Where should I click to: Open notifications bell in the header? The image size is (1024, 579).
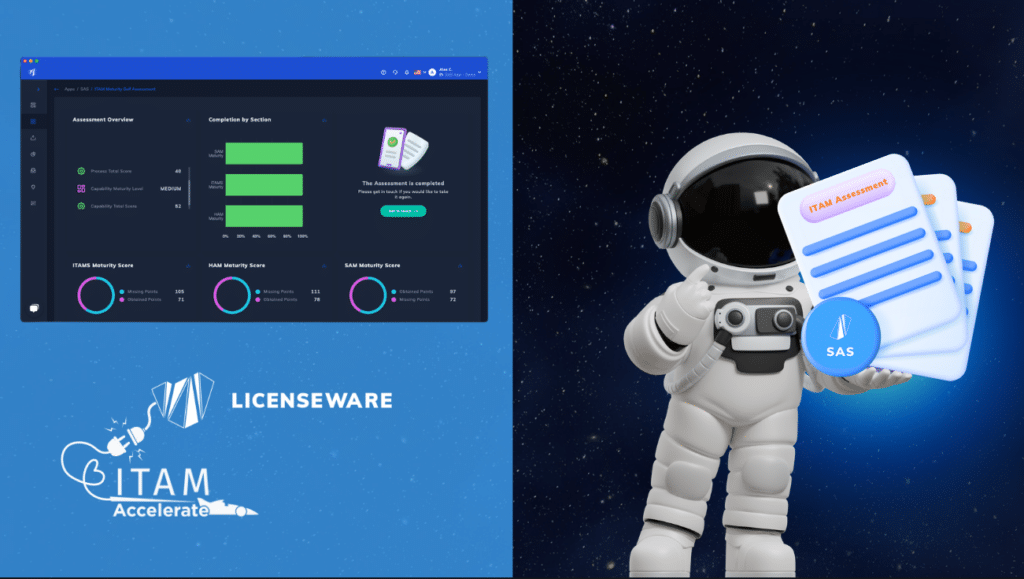407,72
